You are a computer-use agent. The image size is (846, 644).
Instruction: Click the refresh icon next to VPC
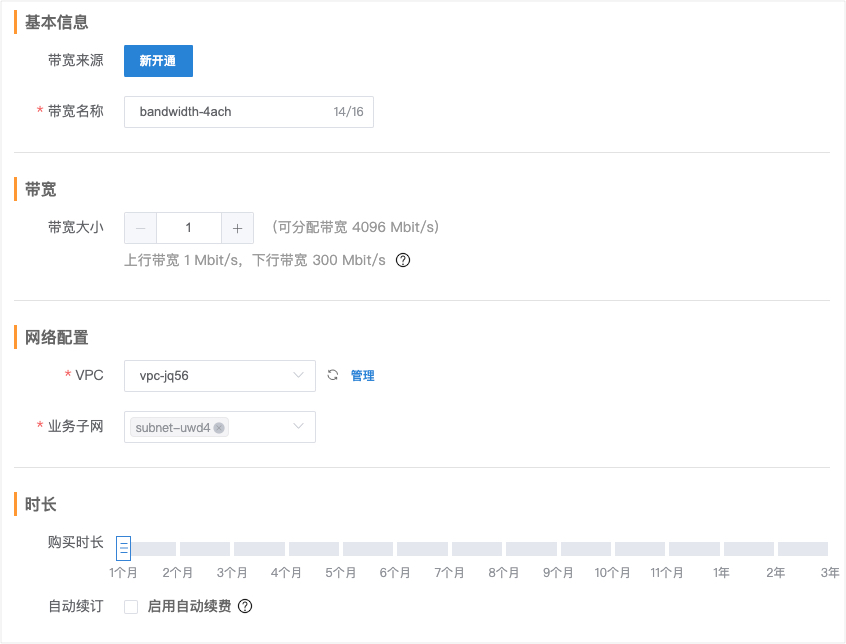pos(334,375)
